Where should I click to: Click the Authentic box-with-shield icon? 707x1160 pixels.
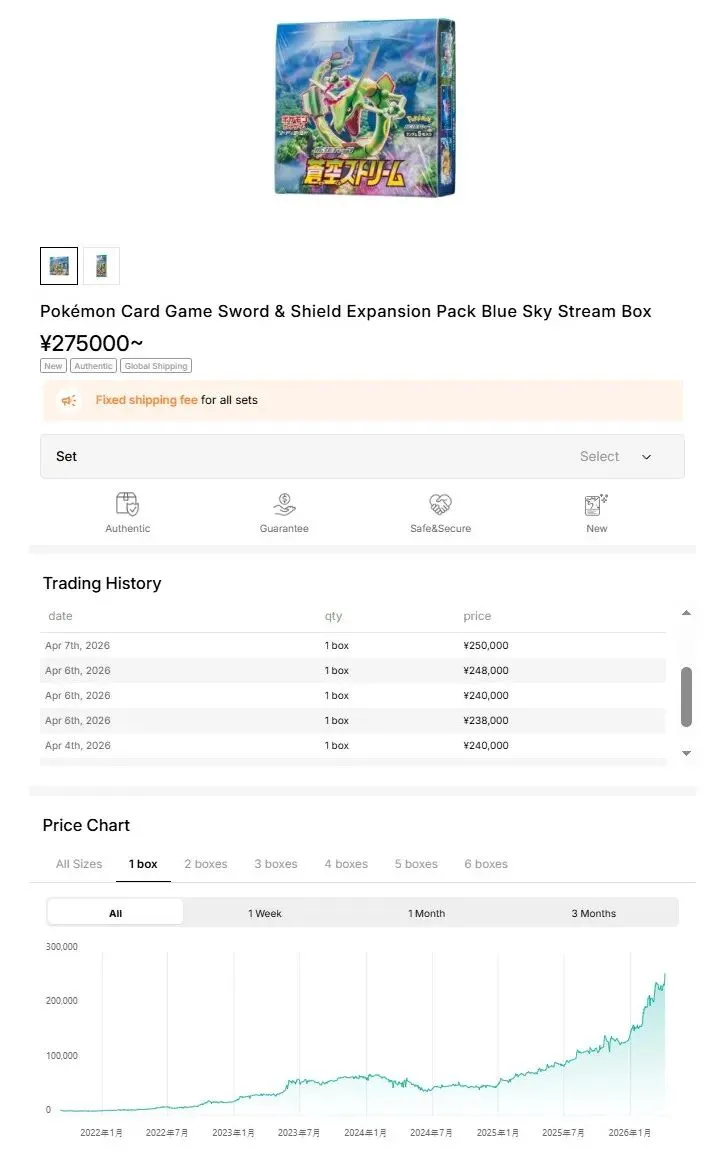[x=127, y=504]
